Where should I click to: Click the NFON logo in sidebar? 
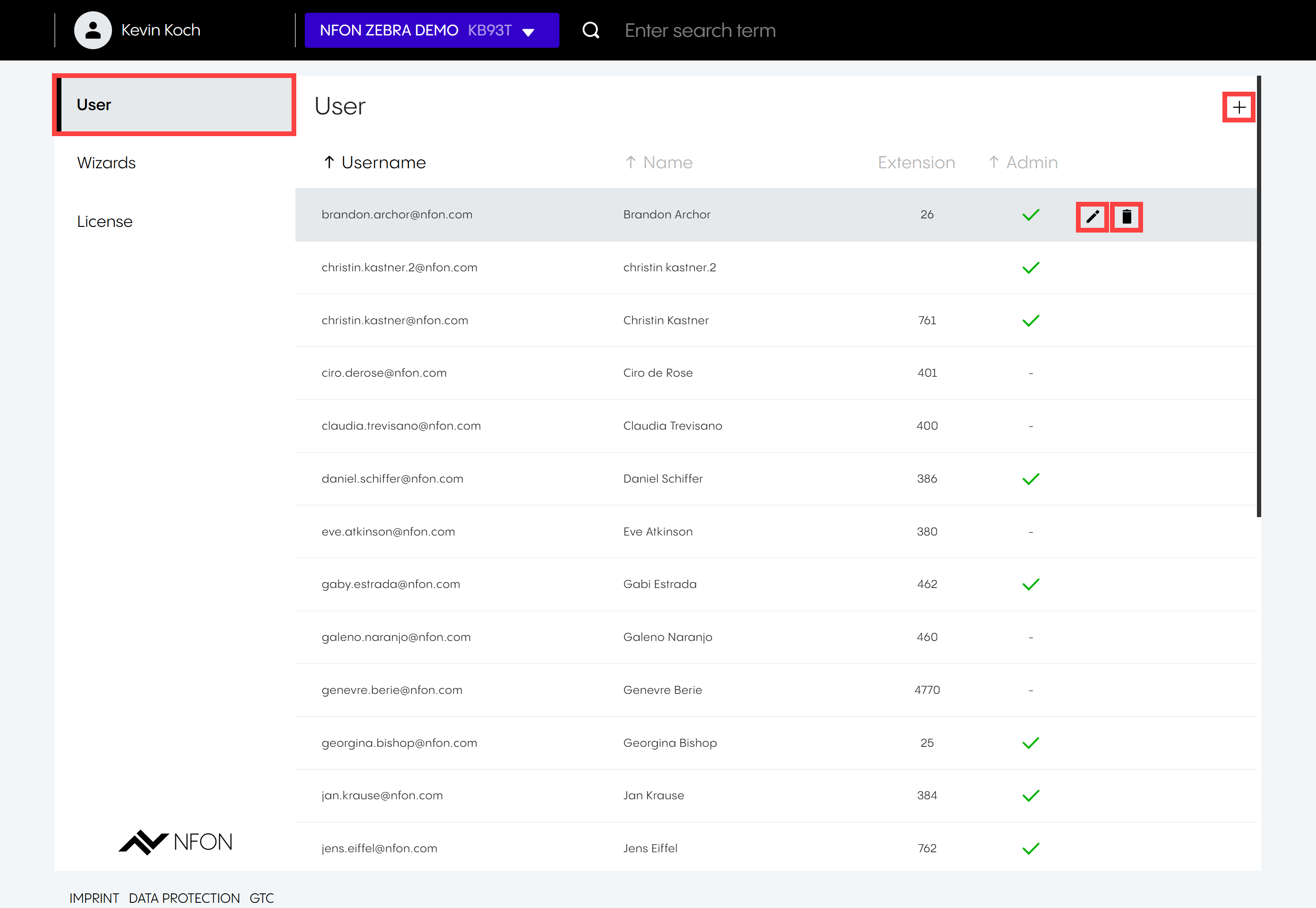point(175,842)
